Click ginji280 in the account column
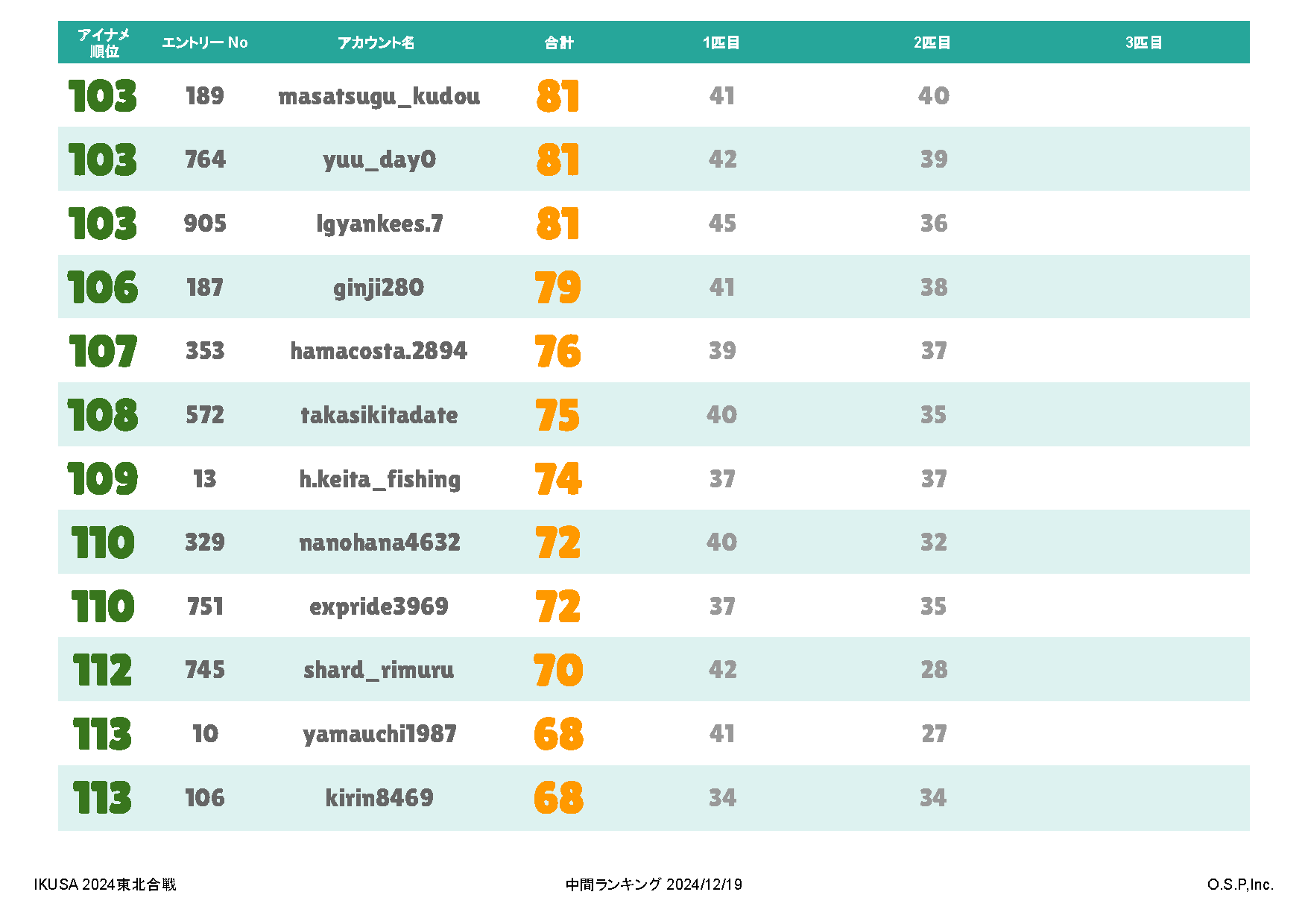Image resolution: width=1308 pixels, height=924 pixels. (379, 288)
